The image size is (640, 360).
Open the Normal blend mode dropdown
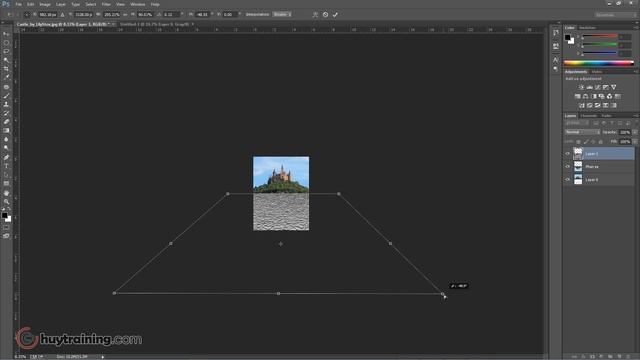click(x=582, y=132)
